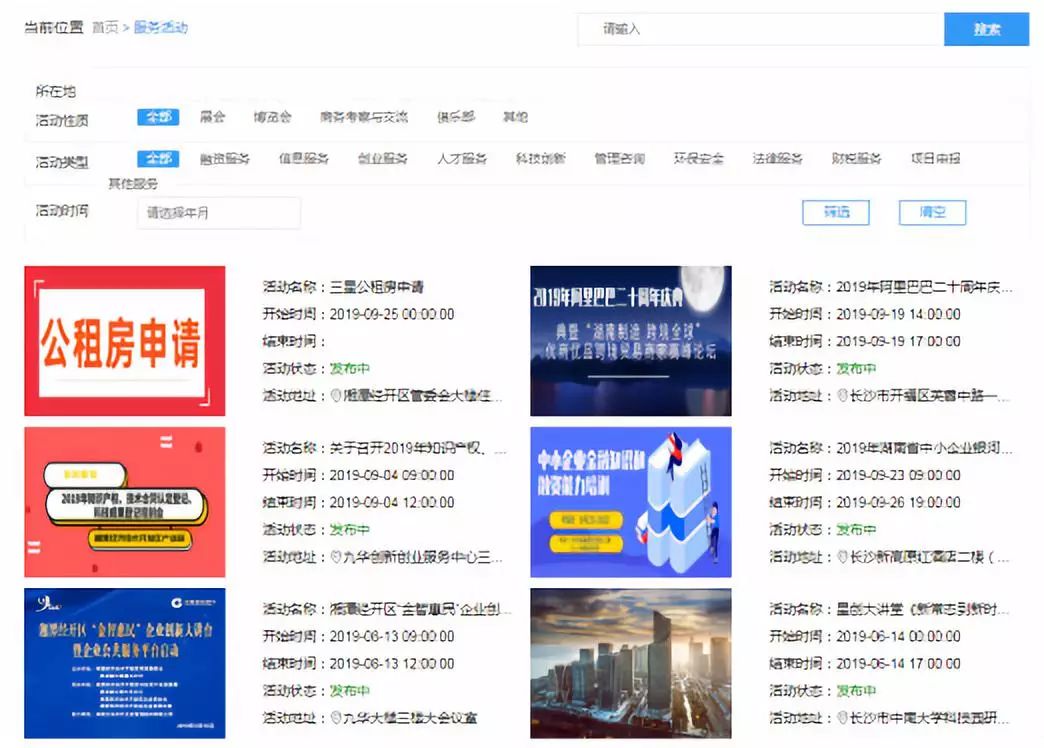Click location pin beside 九华大厦三楼大会议室 address
Screen dimensions: 1044x748
337,717
